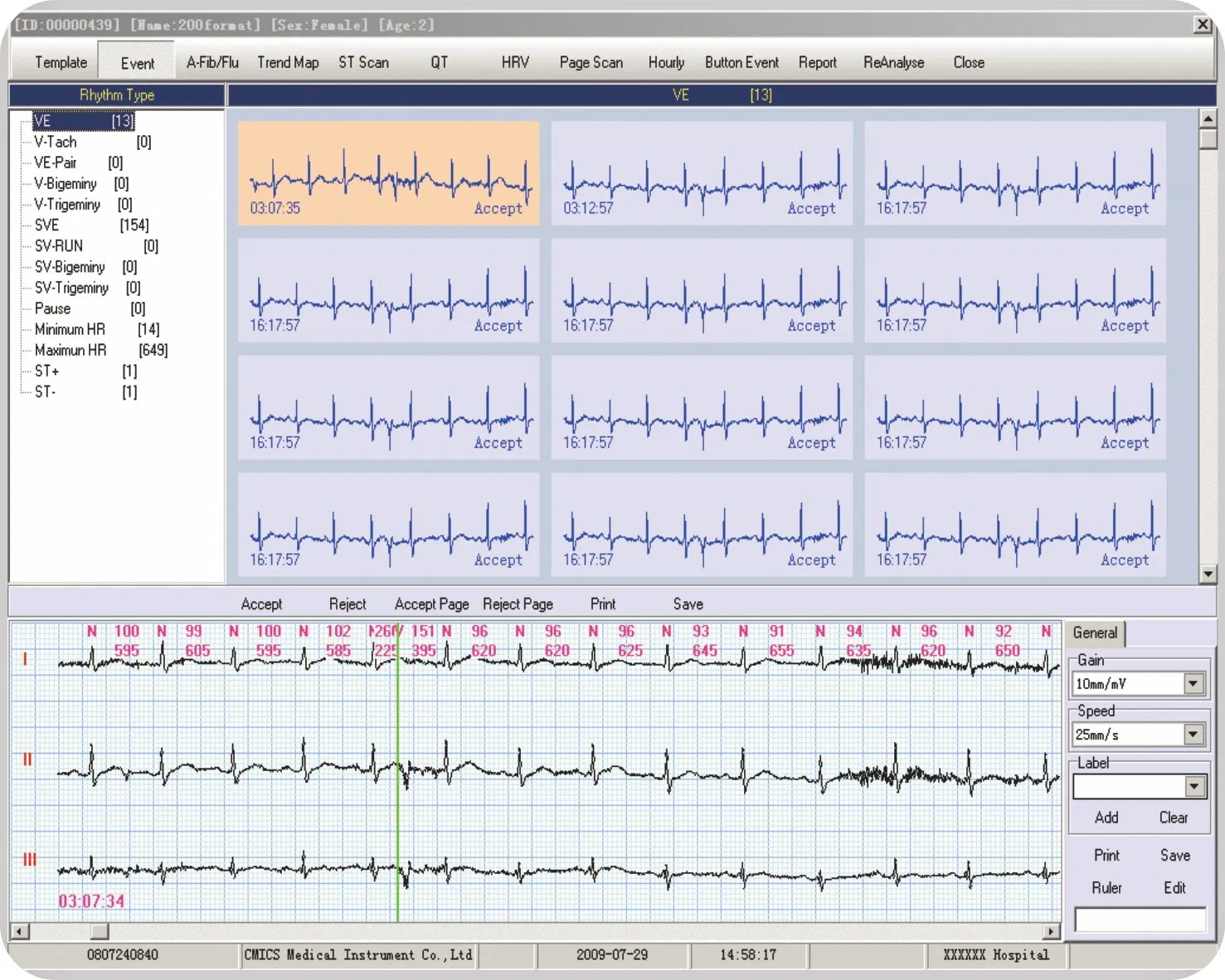Open the Template tab
The height and width of the screenshot is (980, 1225).
tap(61, 62)
